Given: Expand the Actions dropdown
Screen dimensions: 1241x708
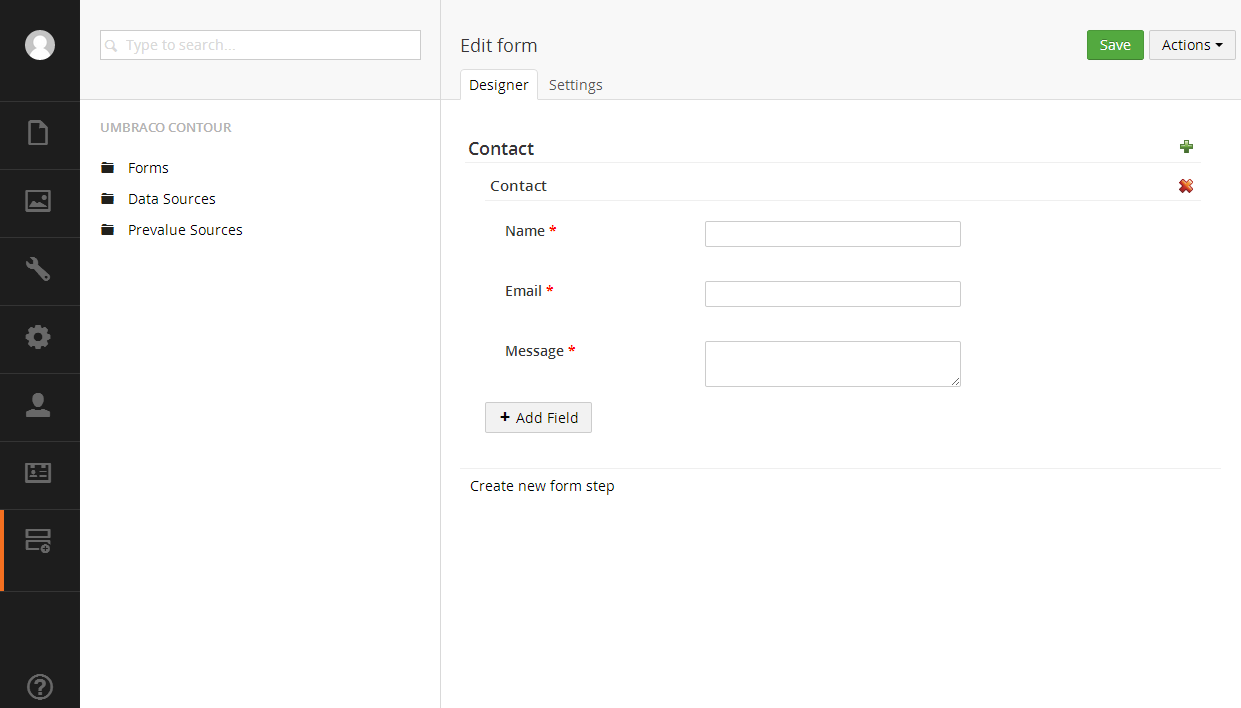Looking at the screenshot, I should [1192, 45].
